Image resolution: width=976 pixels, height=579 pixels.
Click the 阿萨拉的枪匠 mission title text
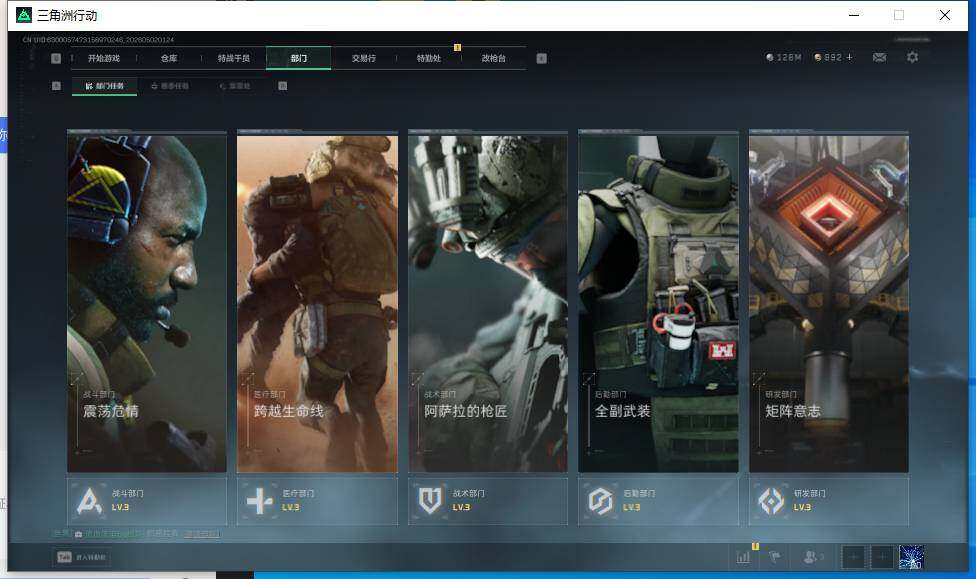tap(466, 411)
